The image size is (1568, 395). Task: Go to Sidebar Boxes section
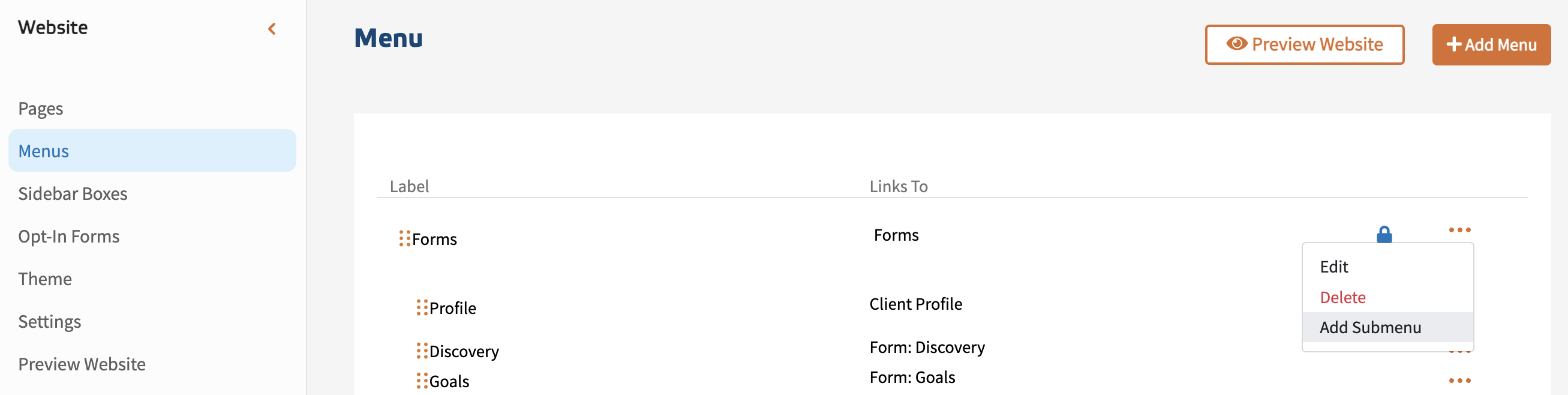click(x=73, y=194)
